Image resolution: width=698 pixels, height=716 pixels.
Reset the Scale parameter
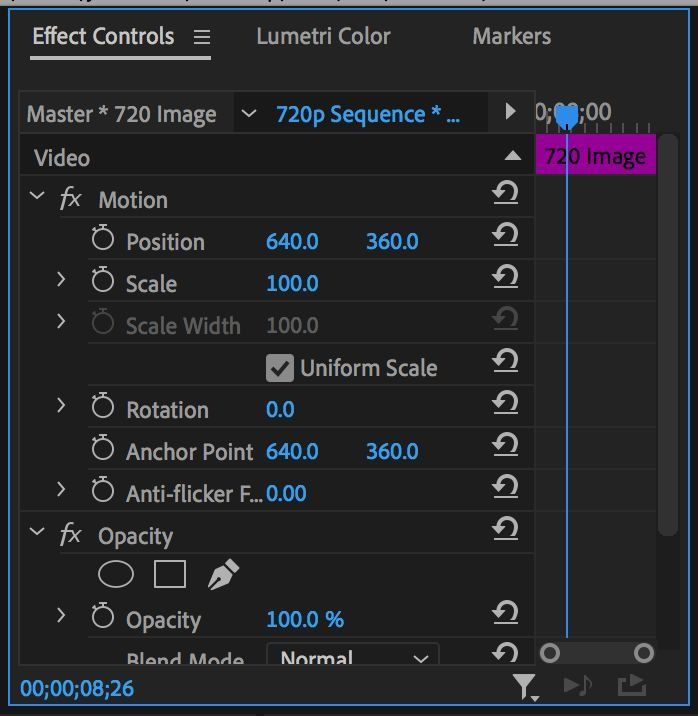coord(505,277)
